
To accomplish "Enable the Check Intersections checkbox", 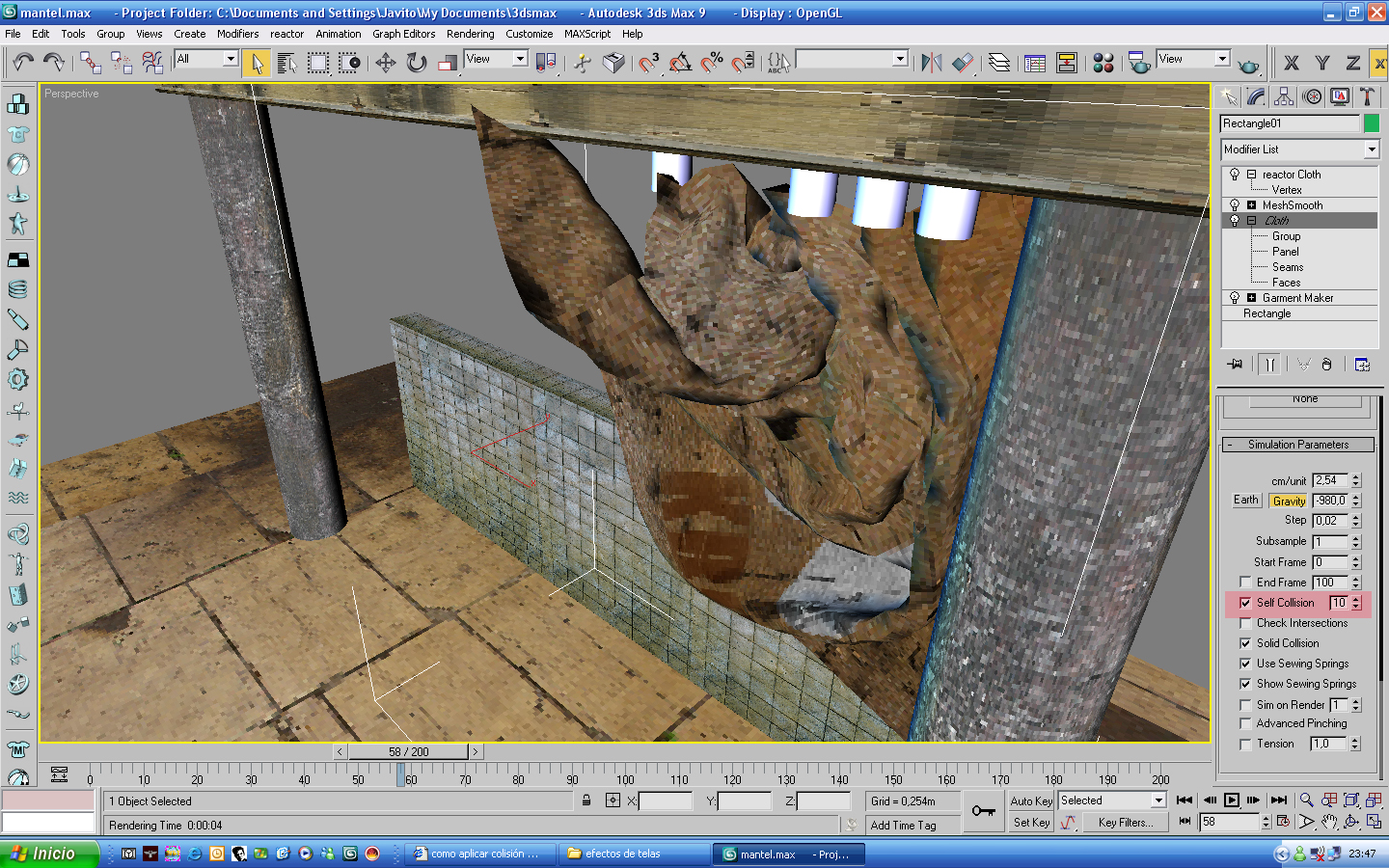I will 1245,623.
